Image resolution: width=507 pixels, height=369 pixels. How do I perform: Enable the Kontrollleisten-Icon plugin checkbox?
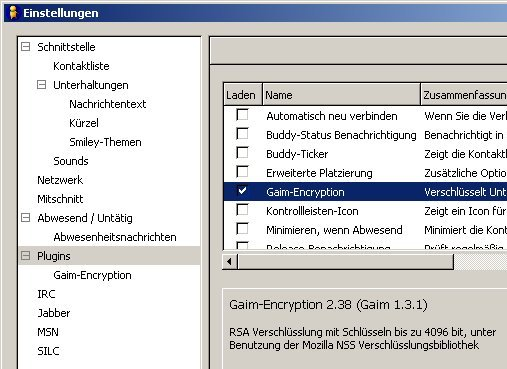[242, 210]
